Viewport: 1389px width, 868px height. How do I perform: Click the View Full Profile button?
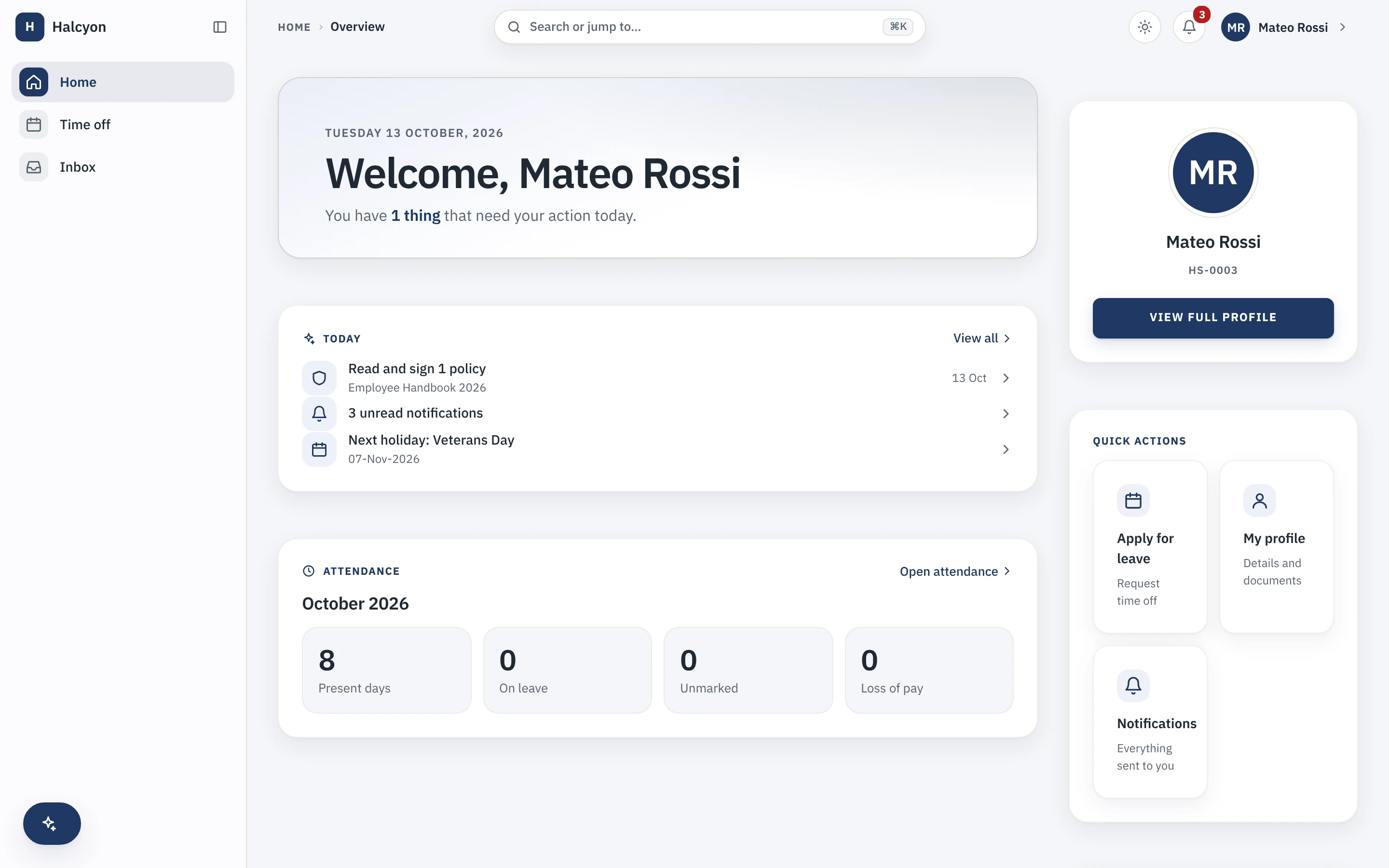(1213, 317)
